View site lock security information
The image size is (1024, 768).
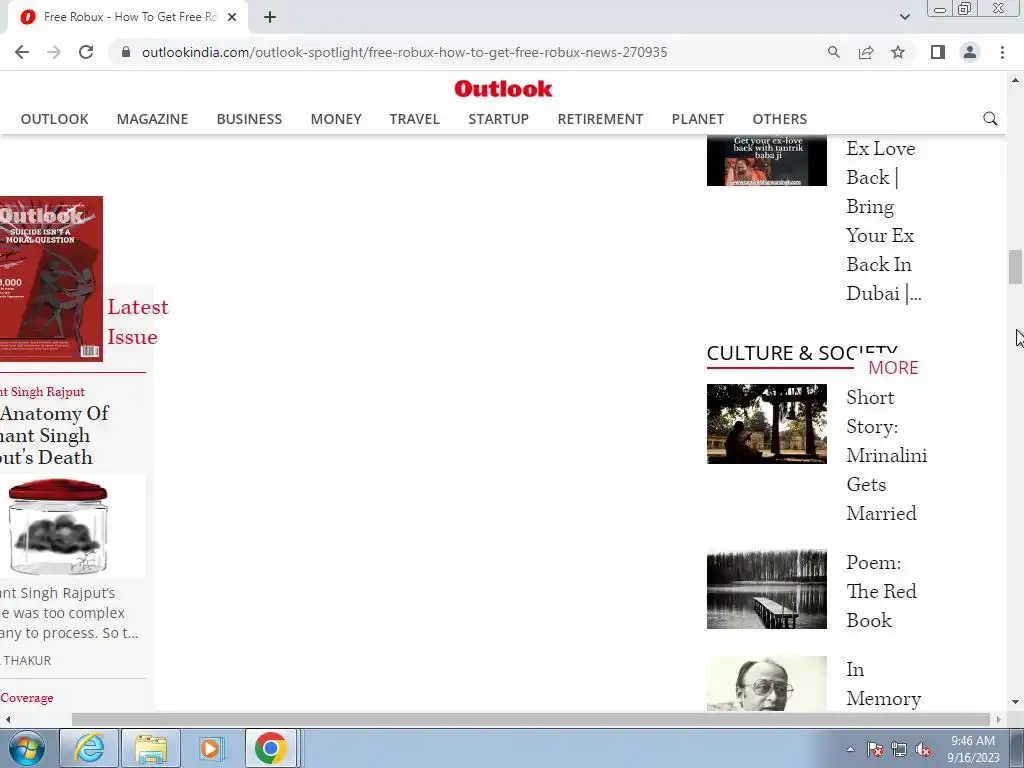click(x=126, y=52)
